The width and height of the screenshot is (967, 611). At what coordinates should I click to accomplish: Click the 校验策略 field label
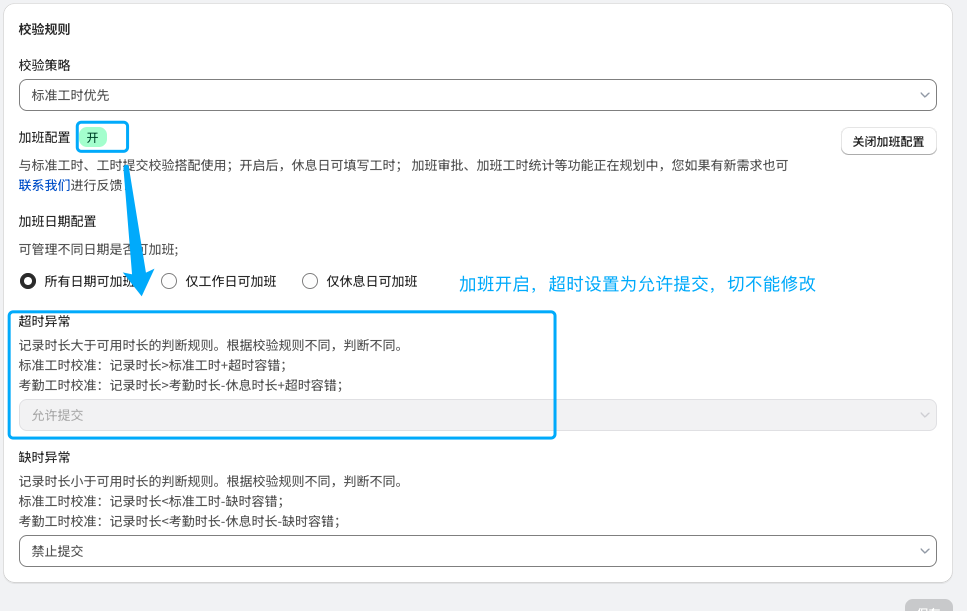tap(45, 65)
